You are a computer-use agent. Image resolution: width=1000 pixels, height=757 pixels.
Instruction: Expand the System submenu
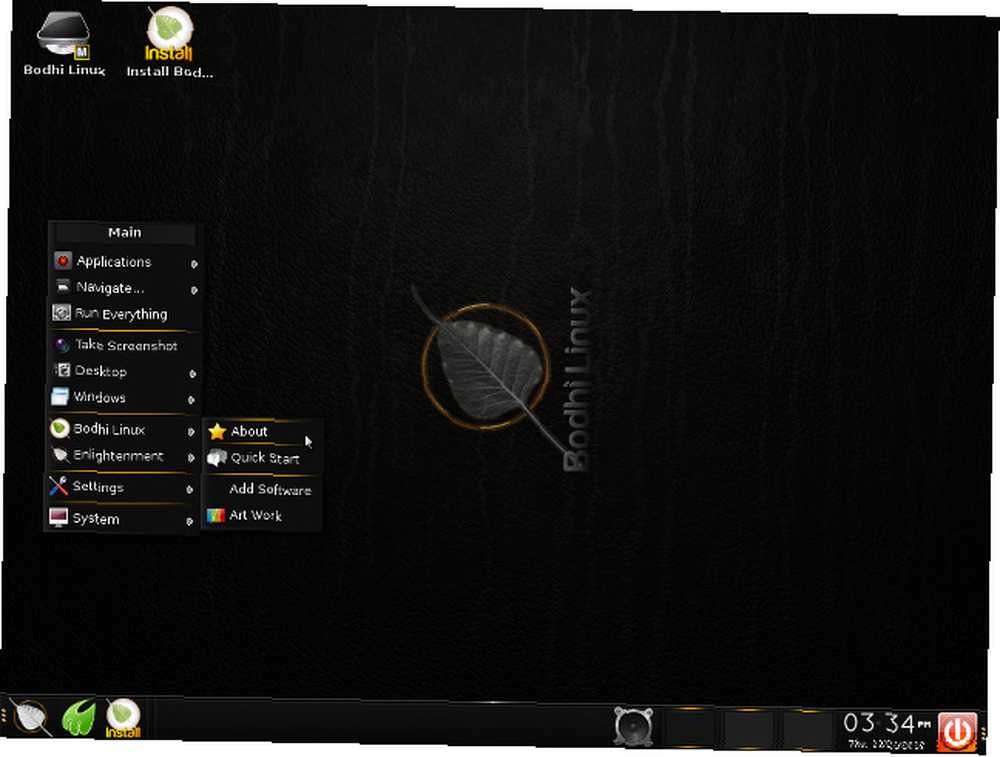121,518
